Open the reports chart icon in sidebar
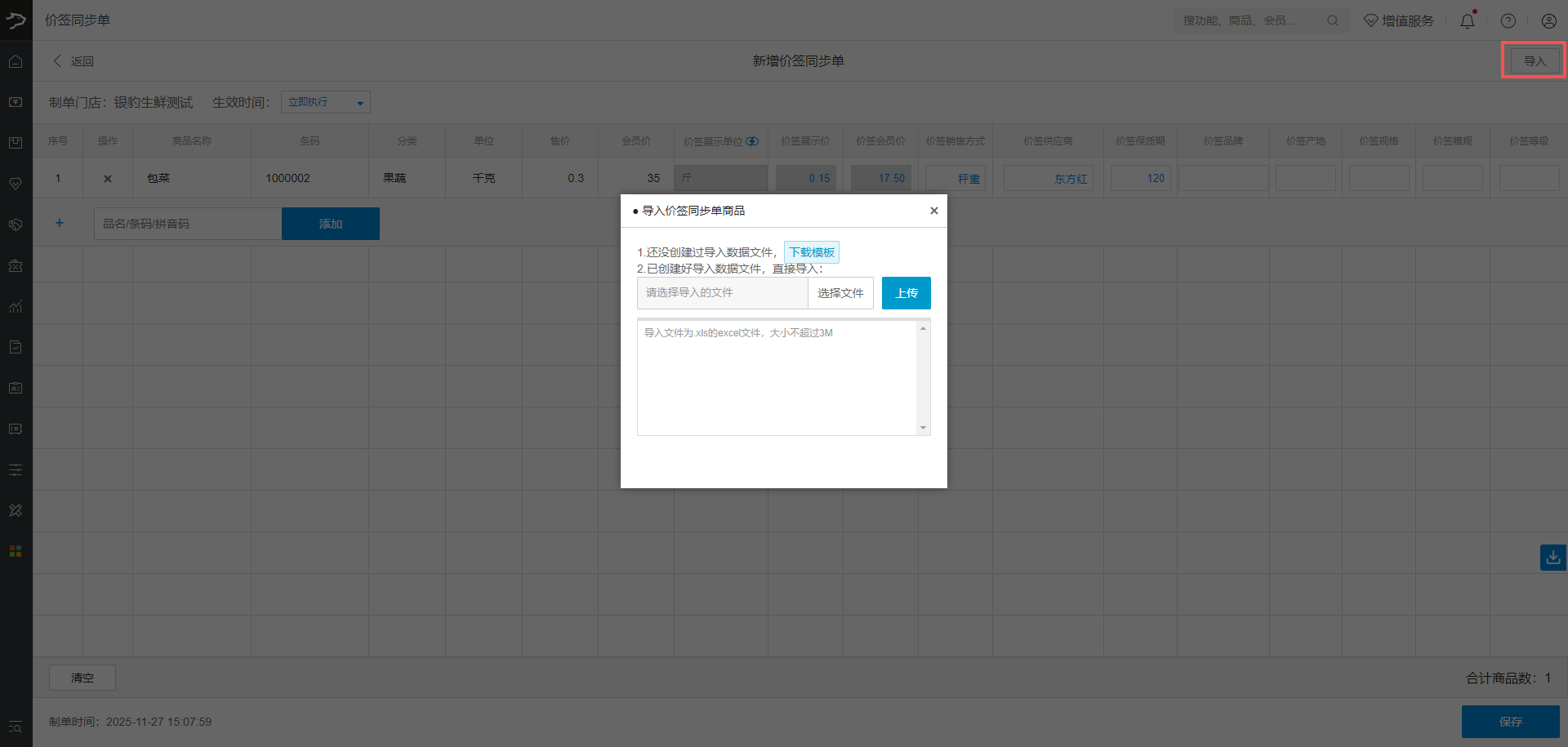 [16, 307]
